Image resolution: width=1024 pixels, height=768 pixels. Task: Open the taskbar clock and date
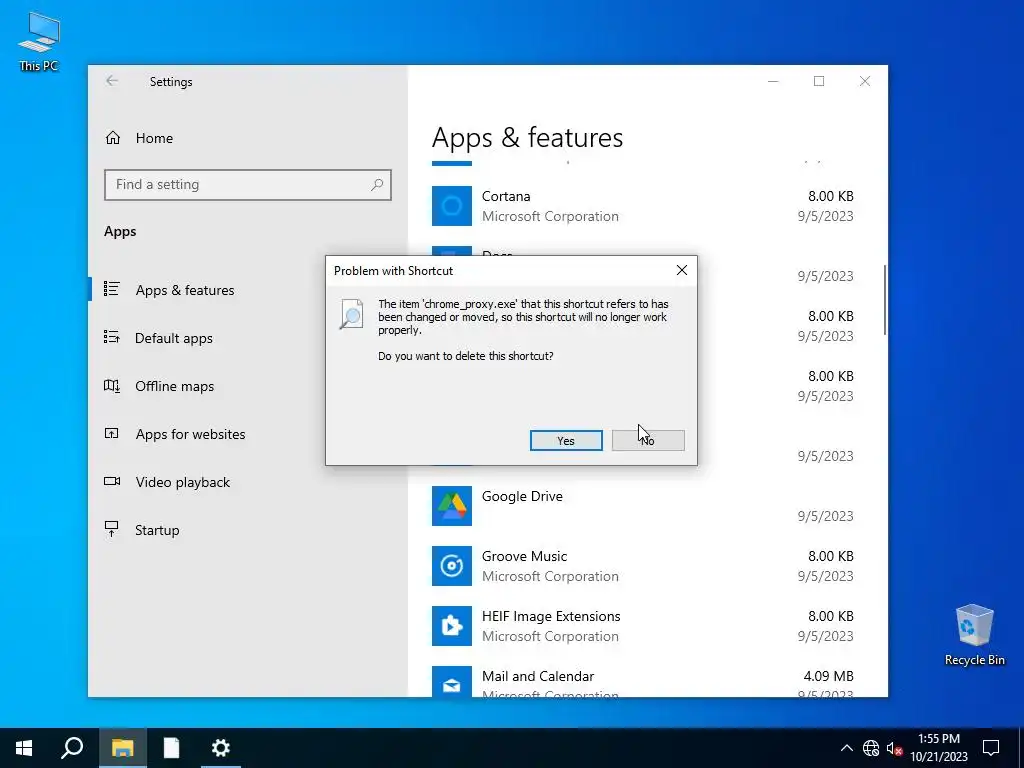(x=939, y=748)
